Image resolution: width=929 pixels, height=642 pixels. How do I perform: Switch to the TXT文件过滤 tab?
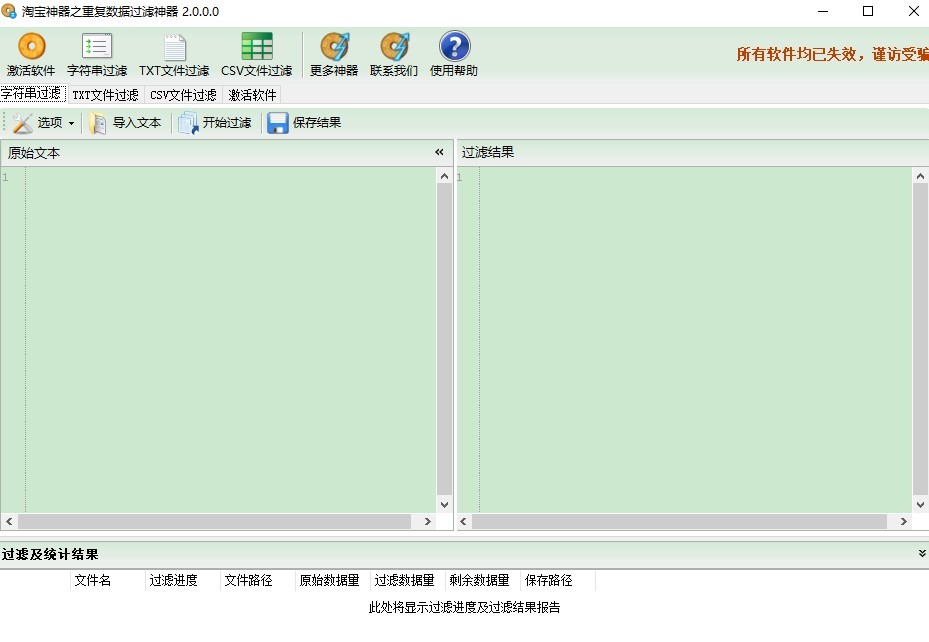104,94
